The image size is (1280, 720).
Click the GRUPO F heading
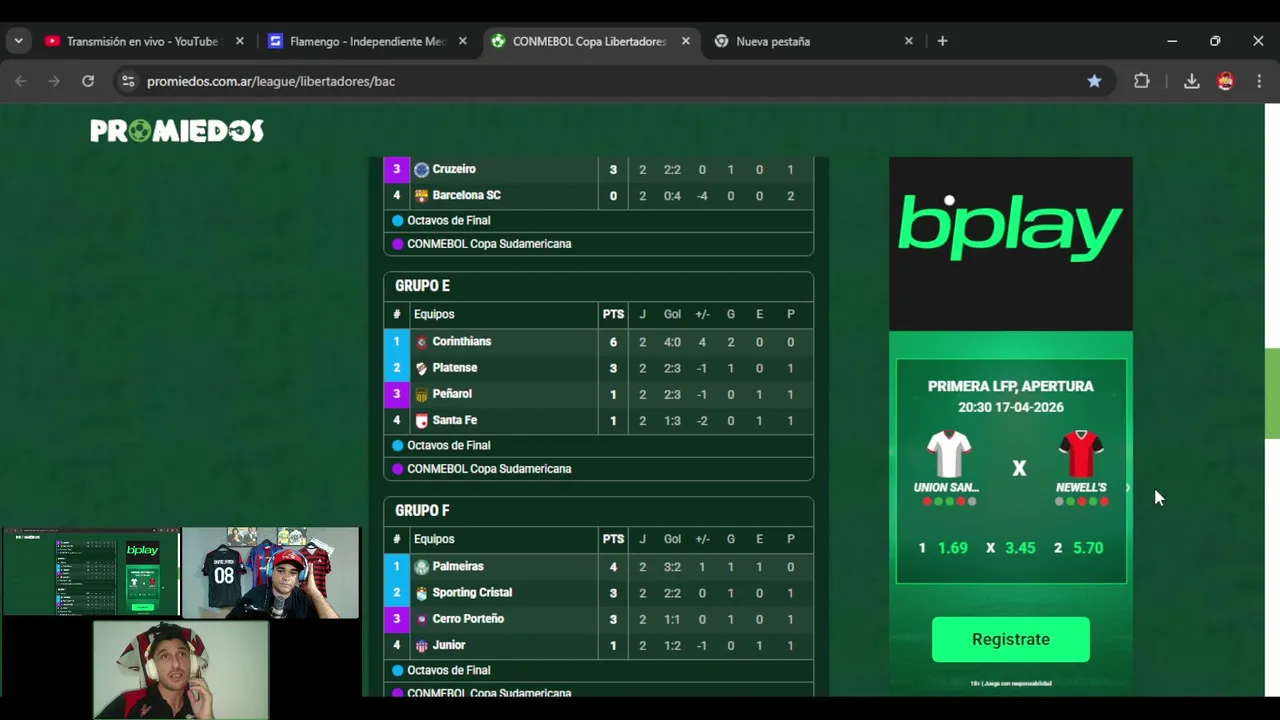(422, 511)
